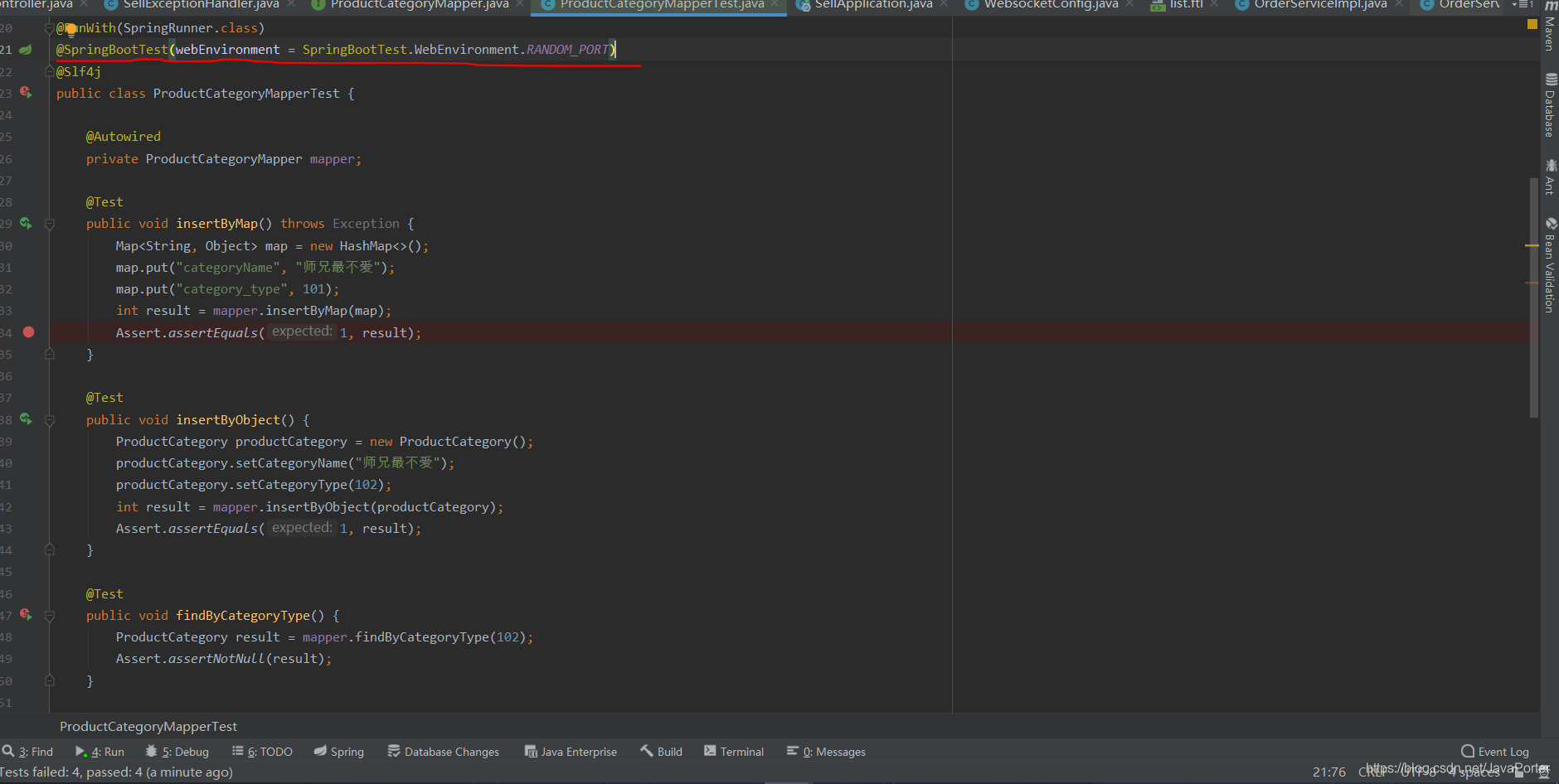Screen dimensions: 1559x784
Task: Click fold end marker closing findByCategoryType
Action: [49, 680]
